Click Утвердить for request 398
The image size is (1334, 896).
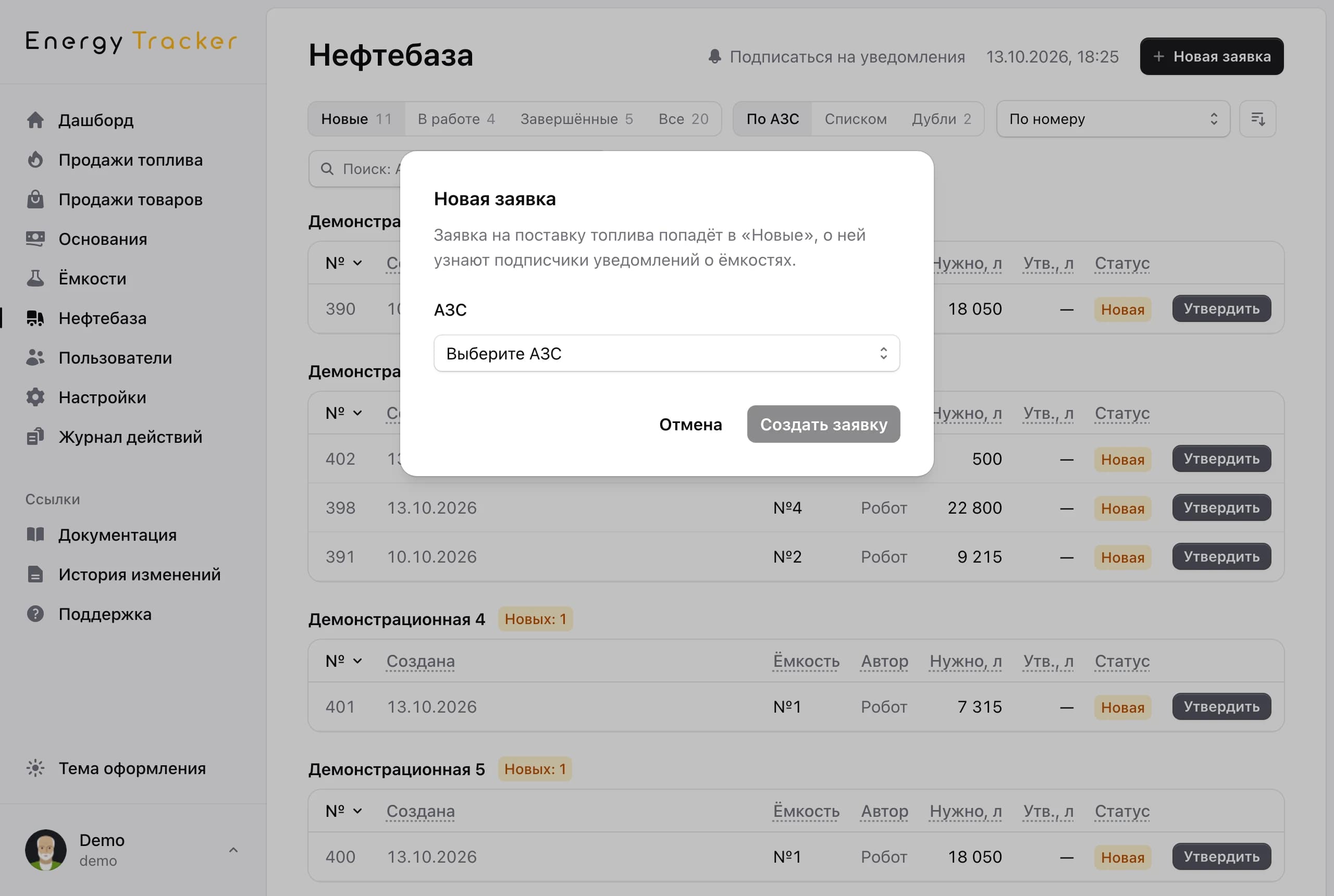[x=1221, y=507]
